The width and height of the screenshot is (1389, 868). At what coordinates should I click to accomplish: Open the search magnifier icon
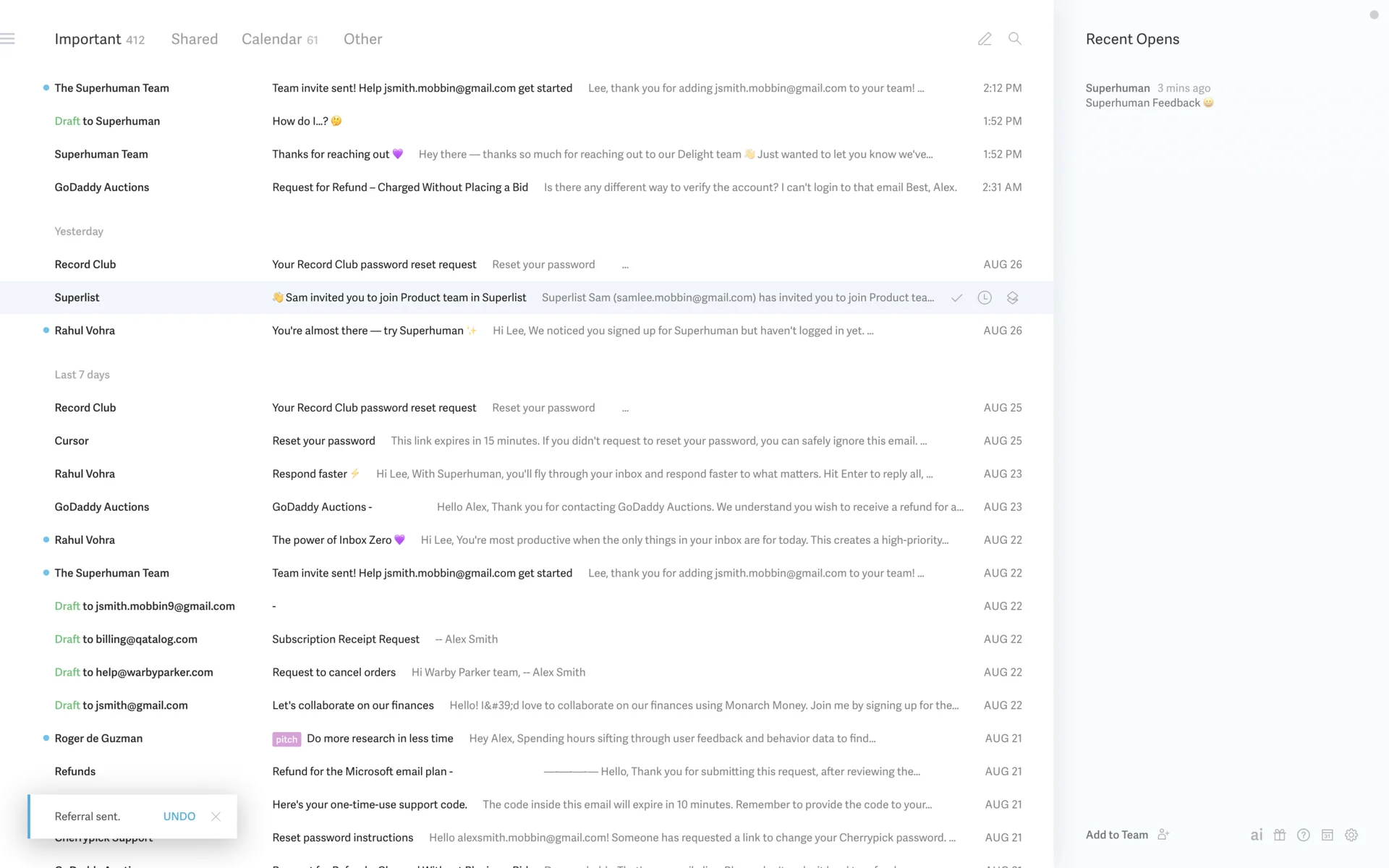(1015, 39)
